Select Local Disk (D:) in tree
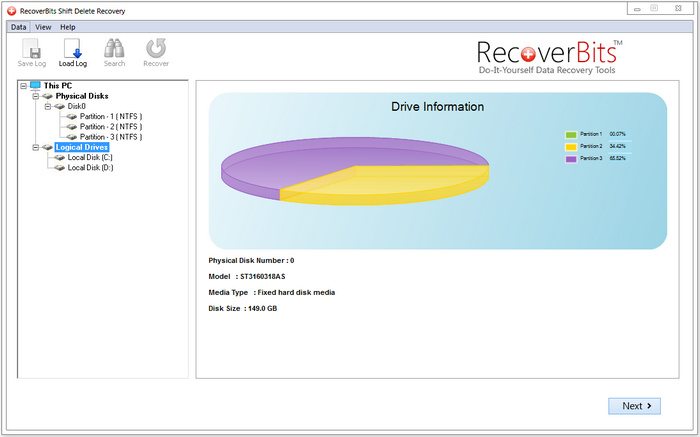This screenshot has width=700, height=437. click(90, 168)
